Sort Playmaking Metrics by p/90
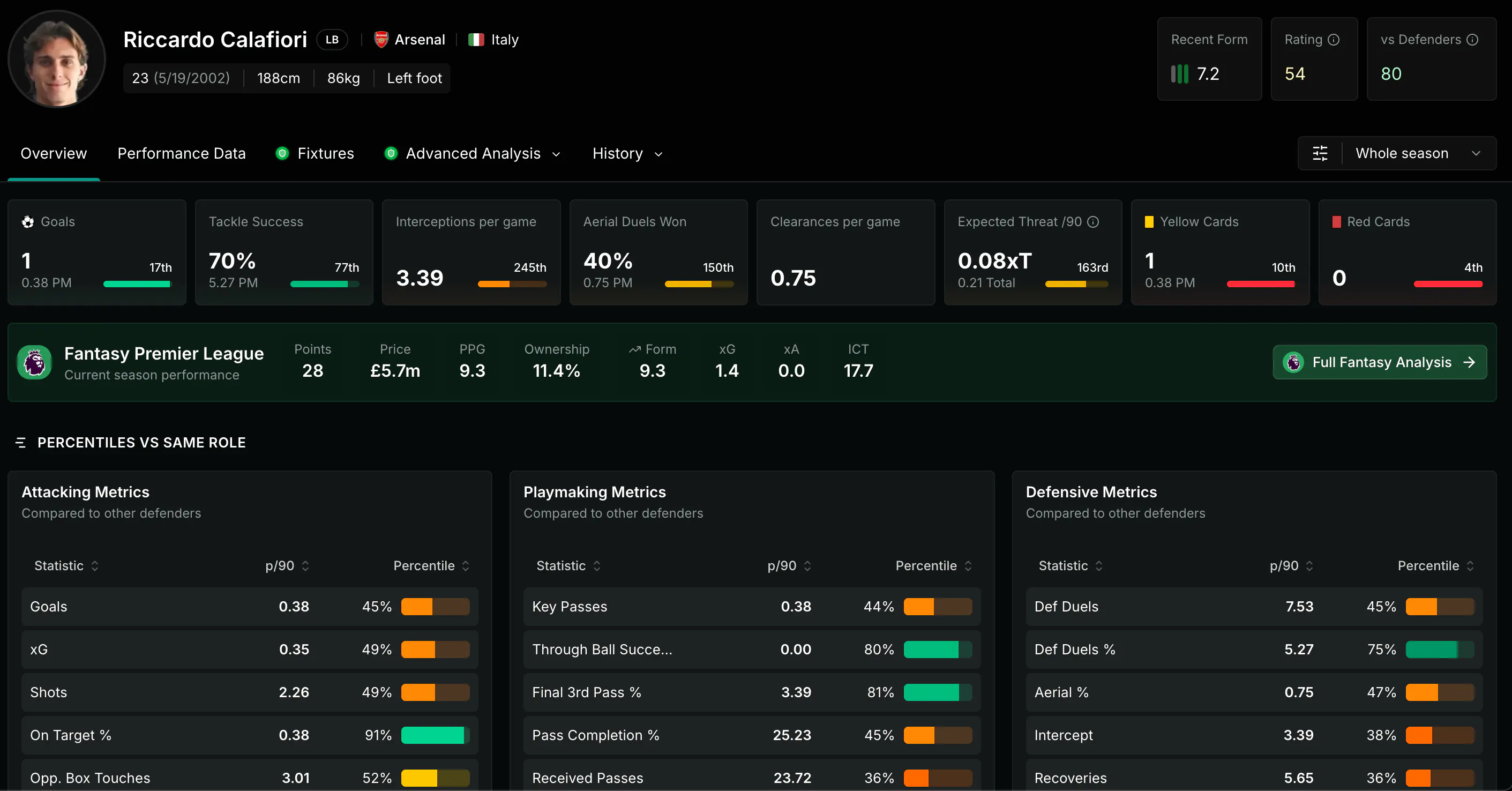This screenshot has width=1512, height=791. coord(789,565)
